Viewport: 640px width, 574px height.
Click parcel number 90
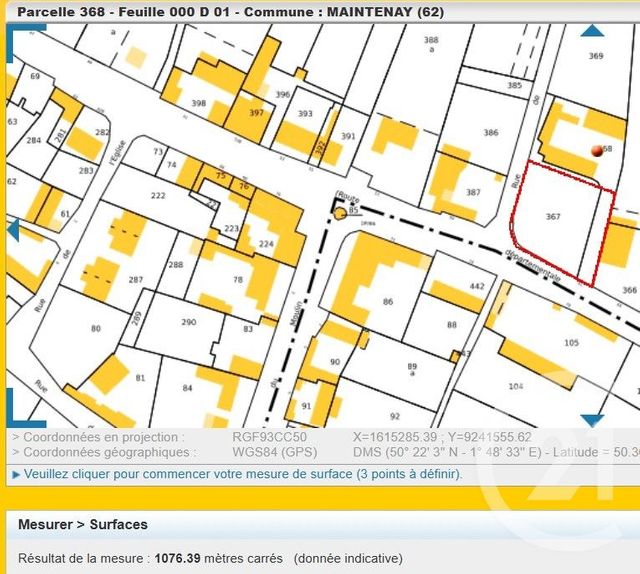coord(335,362)
